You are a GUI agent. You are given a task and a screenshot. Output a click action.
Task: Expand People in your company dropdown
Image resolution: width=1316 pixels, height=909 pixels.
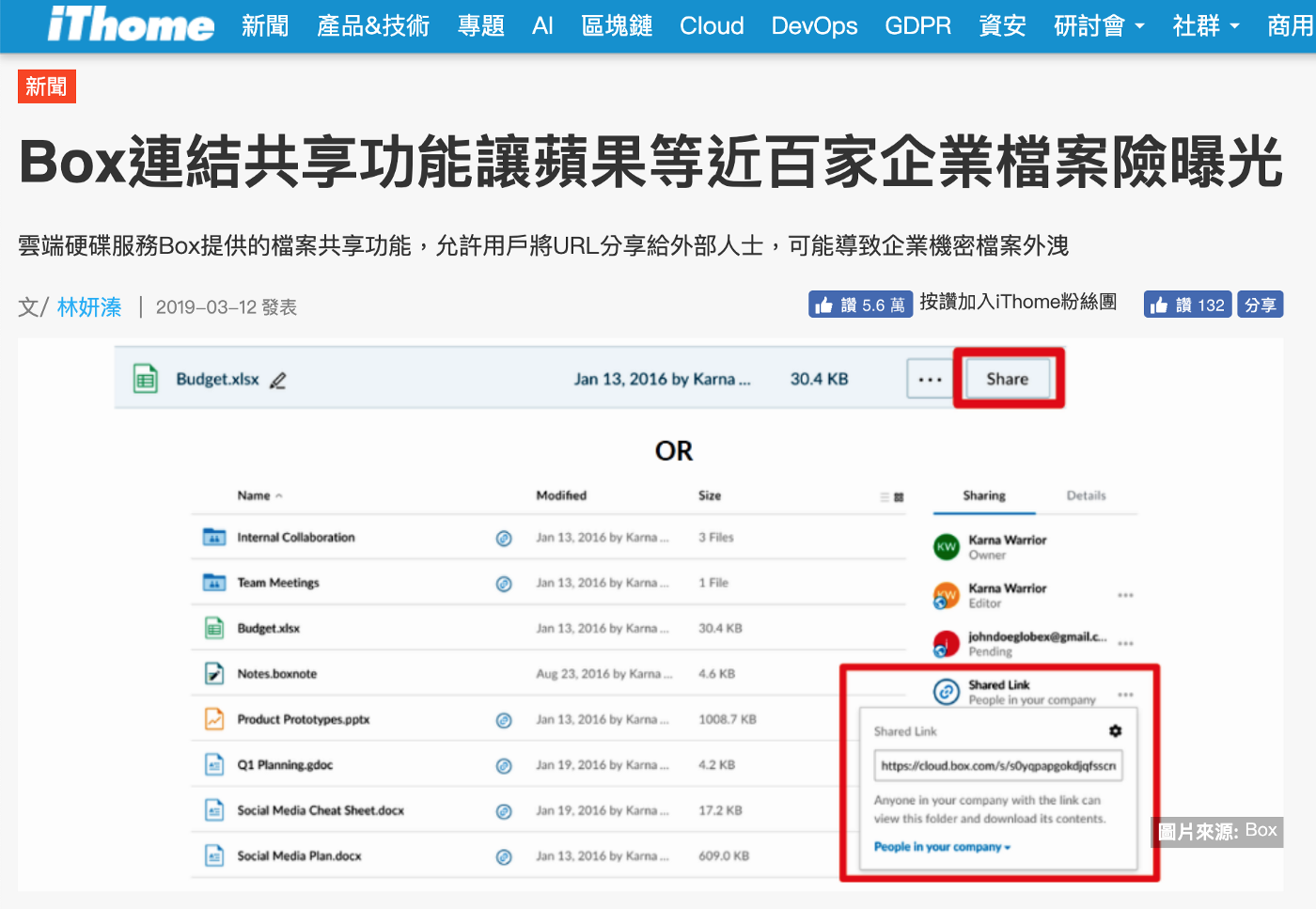pos(943,847)
